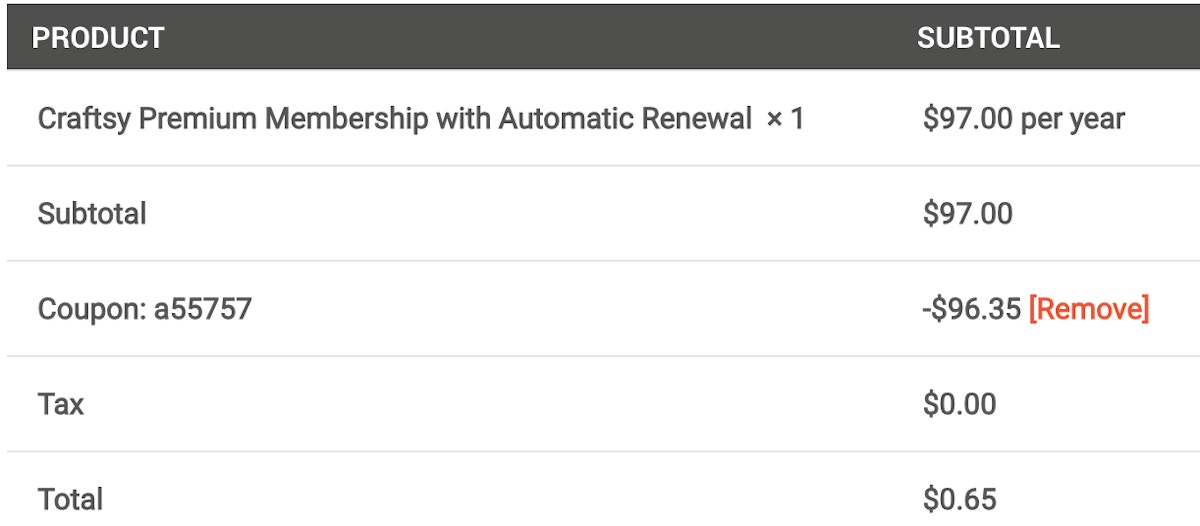
Task: Click the $97.00 subtotal amount
Action: click(x=968, y=213)
